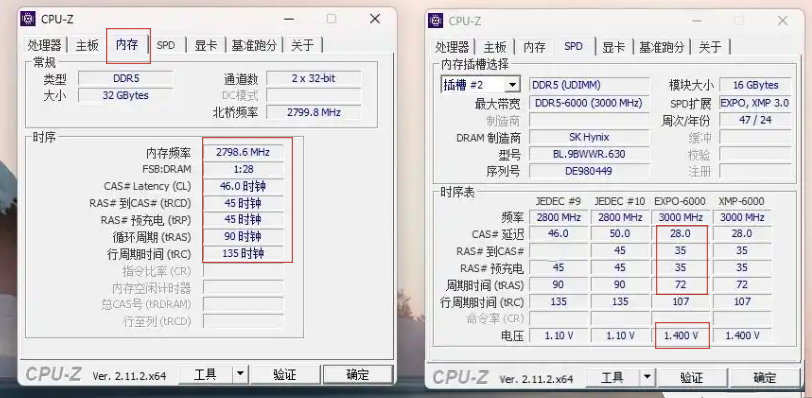Open 基准跑分 tab in the left window

(x=254, y=46)
